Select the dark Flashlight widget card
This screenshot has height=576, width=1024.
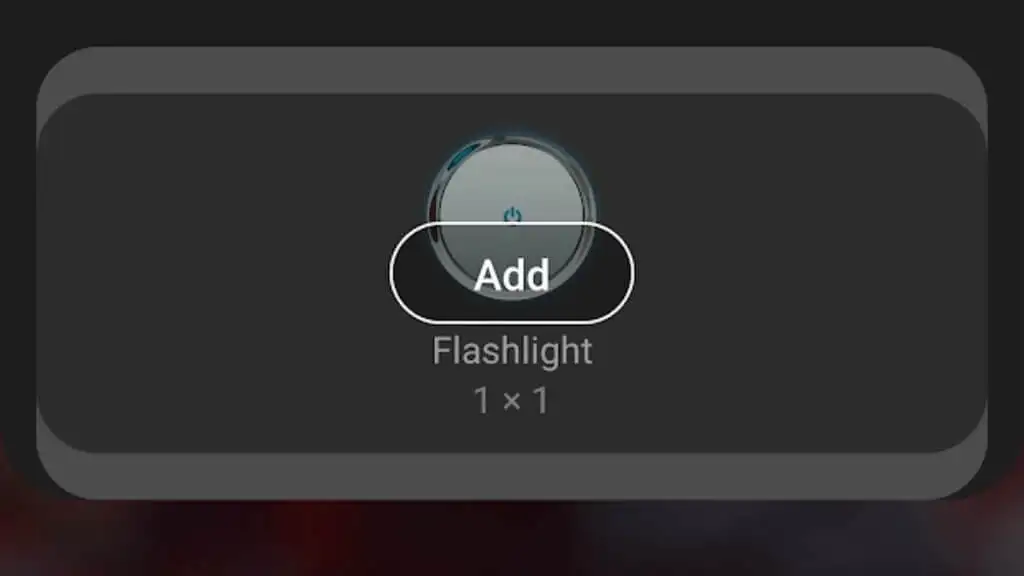(511, 273)
